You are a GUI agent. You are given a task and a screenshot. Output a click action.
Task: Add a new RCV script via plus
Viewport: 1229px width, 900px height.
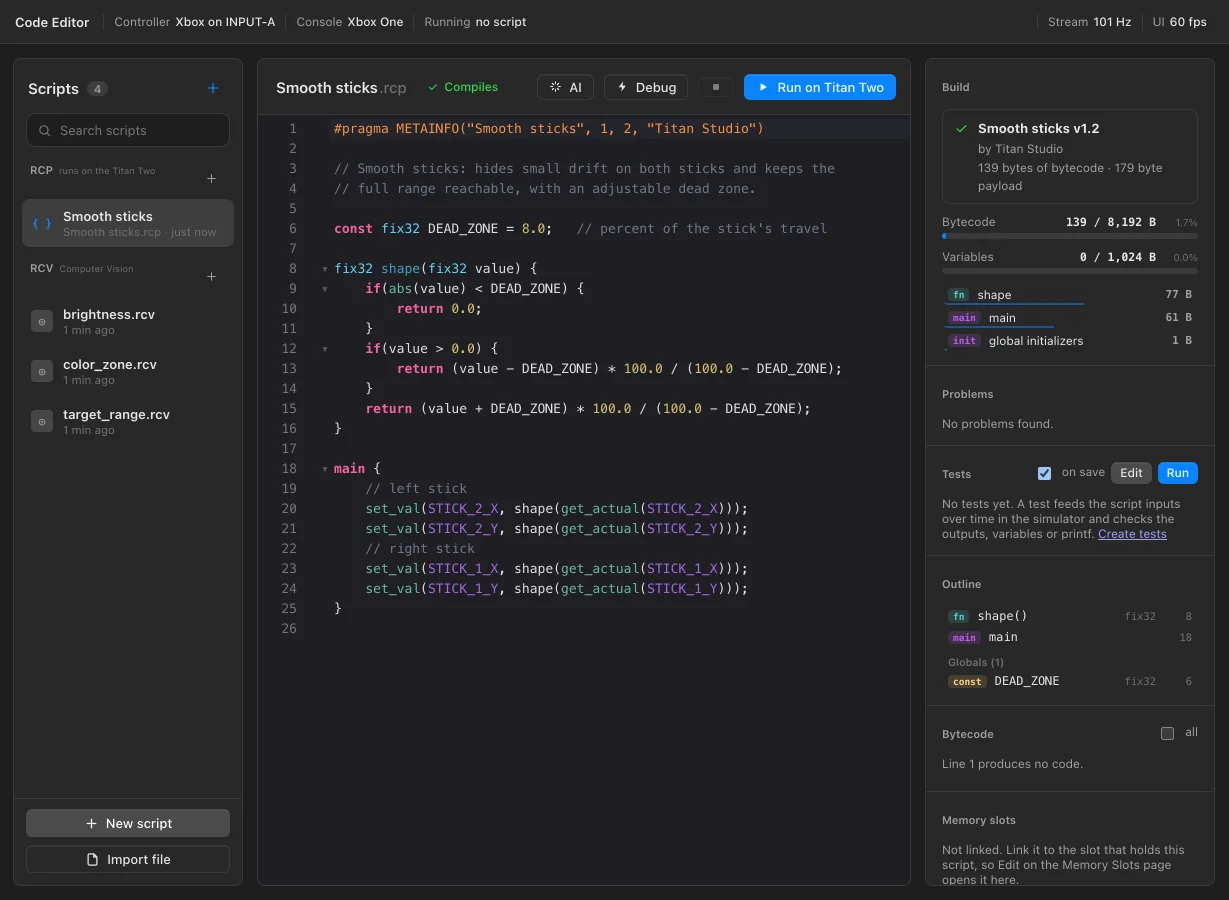(x=211, y=277)
